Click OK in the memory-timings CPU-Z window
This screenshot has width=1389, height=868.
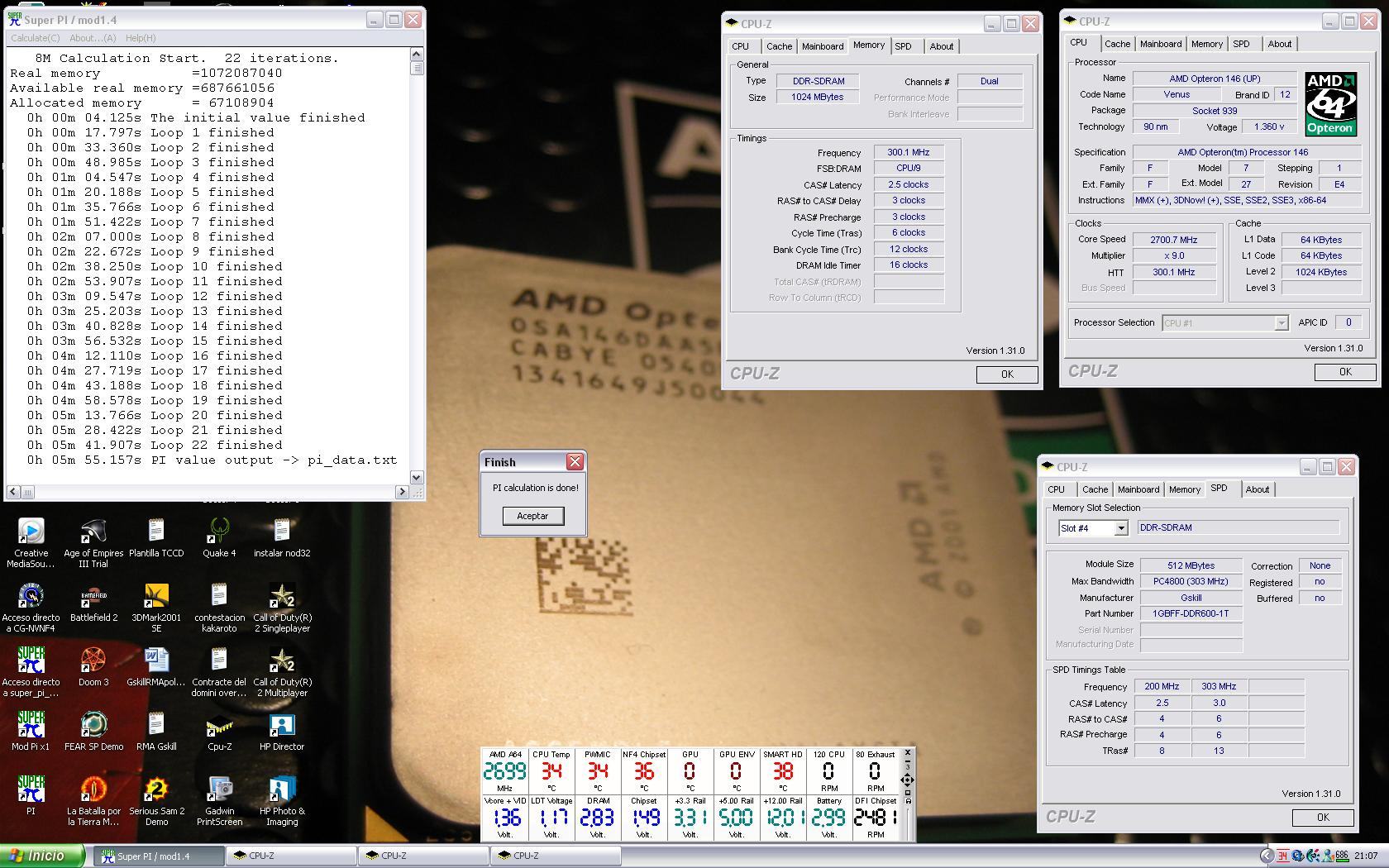pos(1007,374)
